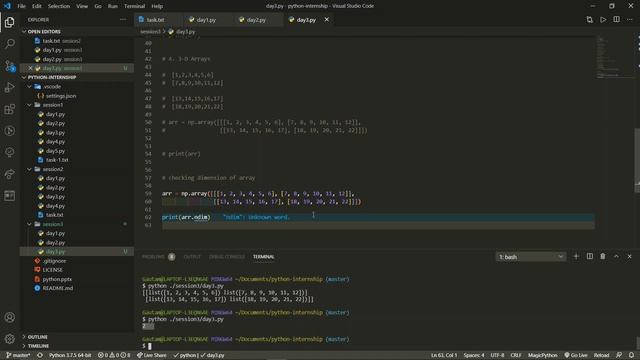This screenshot has height=360, width=640.
Task: Click the feedback icon in status bar
Action: point(619,355)
